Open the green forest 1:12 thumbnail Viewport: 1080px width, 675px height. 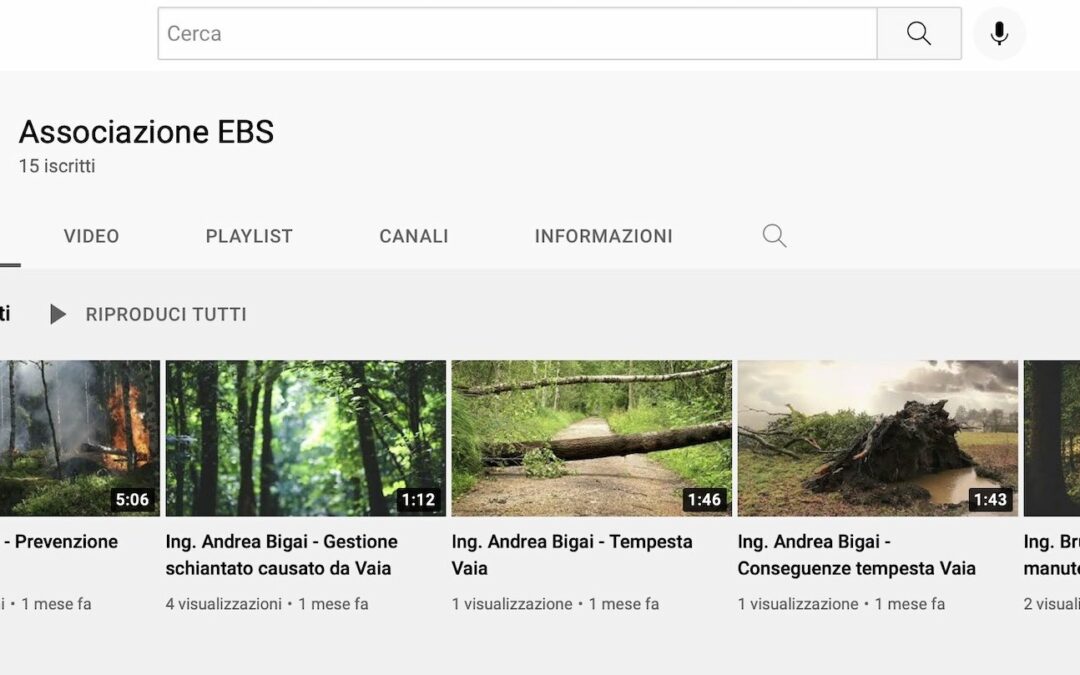pos(306,438)
